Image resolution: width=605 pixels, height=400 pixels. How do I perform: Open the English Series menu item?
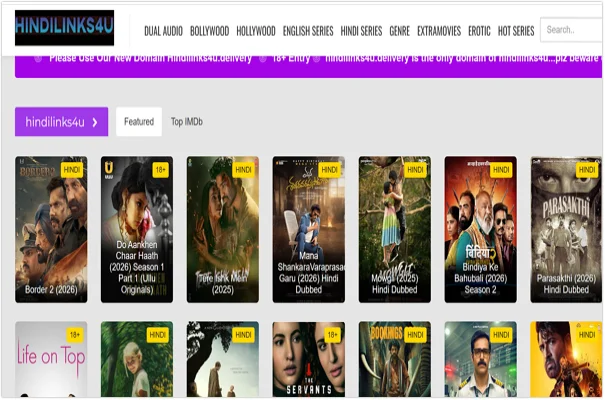(308, 31)
